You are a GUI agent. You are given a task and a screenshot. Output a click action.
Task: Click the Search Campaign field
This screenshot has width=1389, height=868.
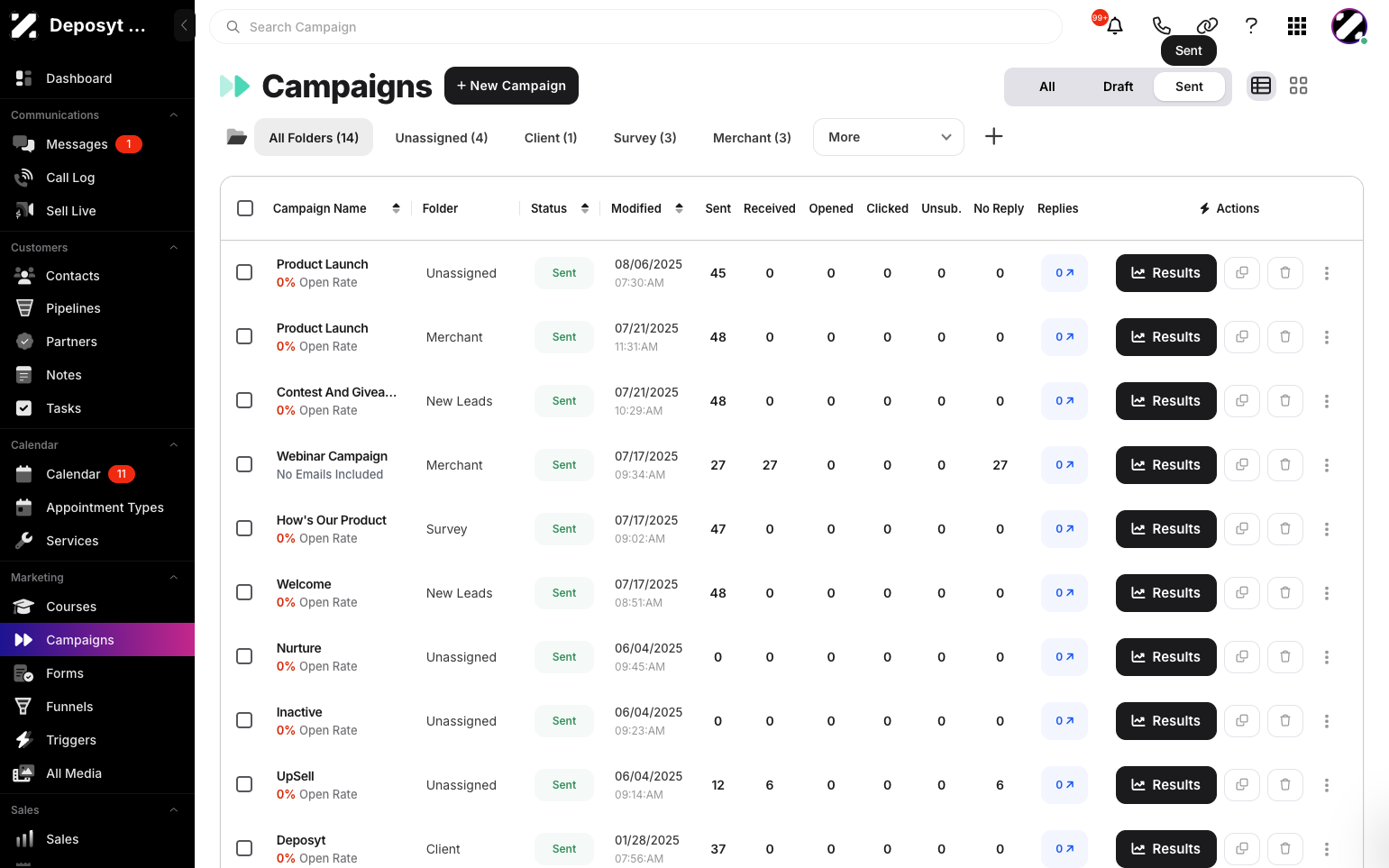point(635,27)
